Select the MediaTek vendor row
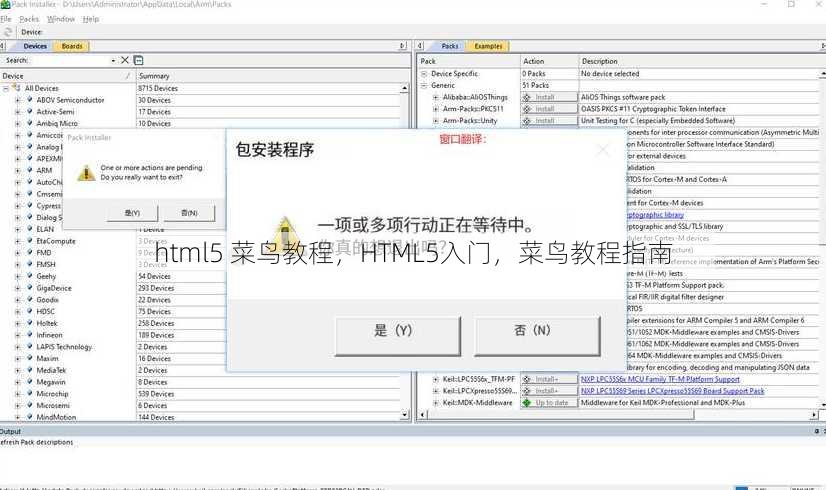The image size is (826, 490). [51, 370]
